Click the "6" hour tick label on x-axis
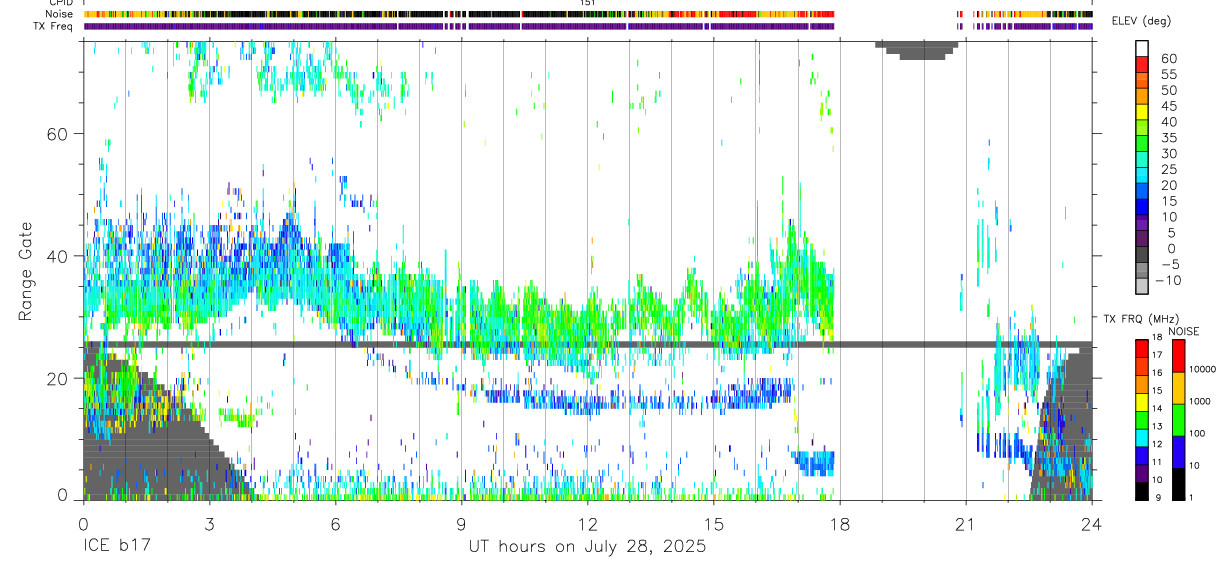 coord(335,523)
